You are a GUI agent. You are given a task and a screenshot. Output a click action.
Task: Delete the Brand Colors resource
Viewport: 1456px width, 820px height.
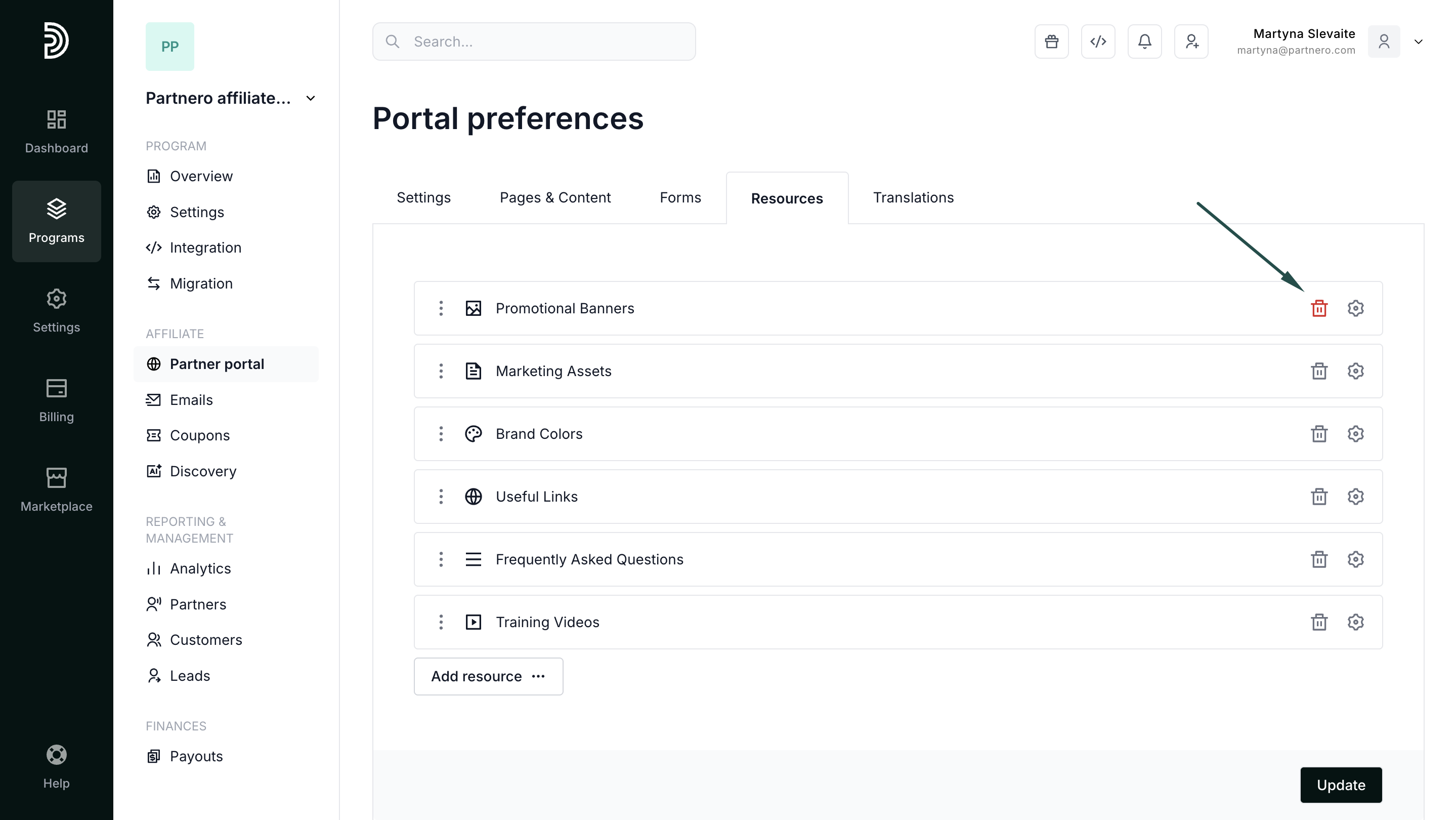click(x=1319, y=434)
